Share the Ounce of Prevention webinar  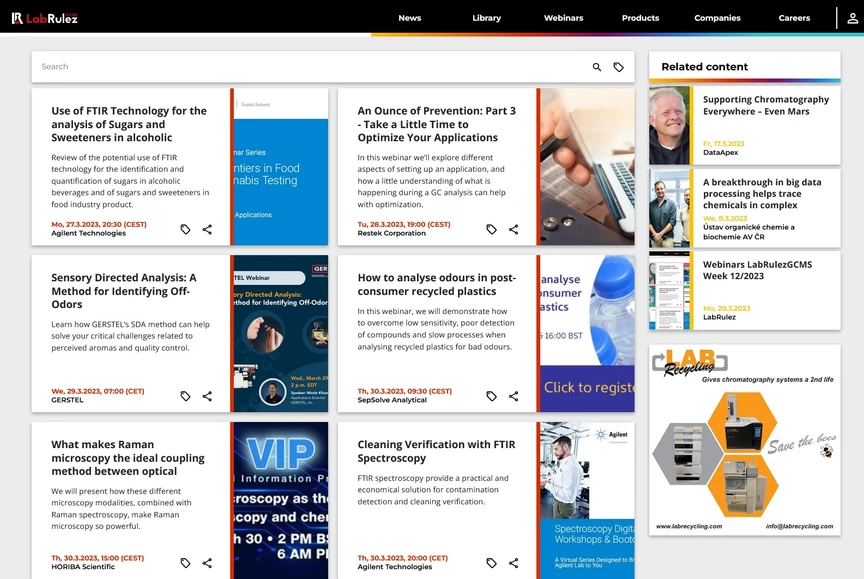click(514, 229)
